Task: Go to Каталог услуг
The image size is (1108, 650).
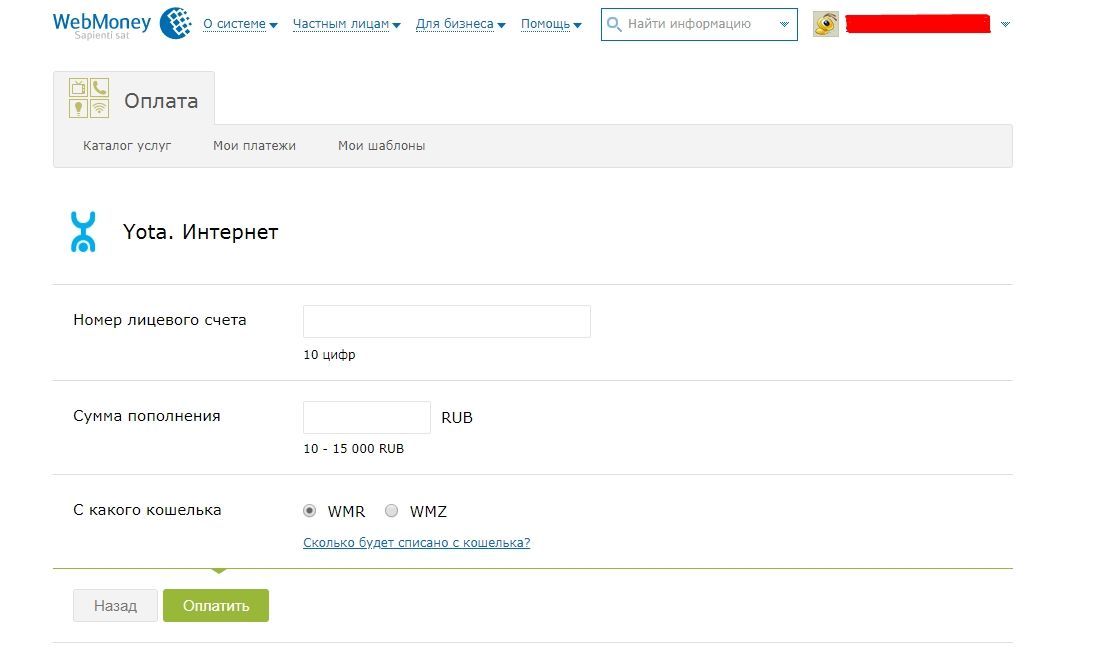Action: click(127, 146)
